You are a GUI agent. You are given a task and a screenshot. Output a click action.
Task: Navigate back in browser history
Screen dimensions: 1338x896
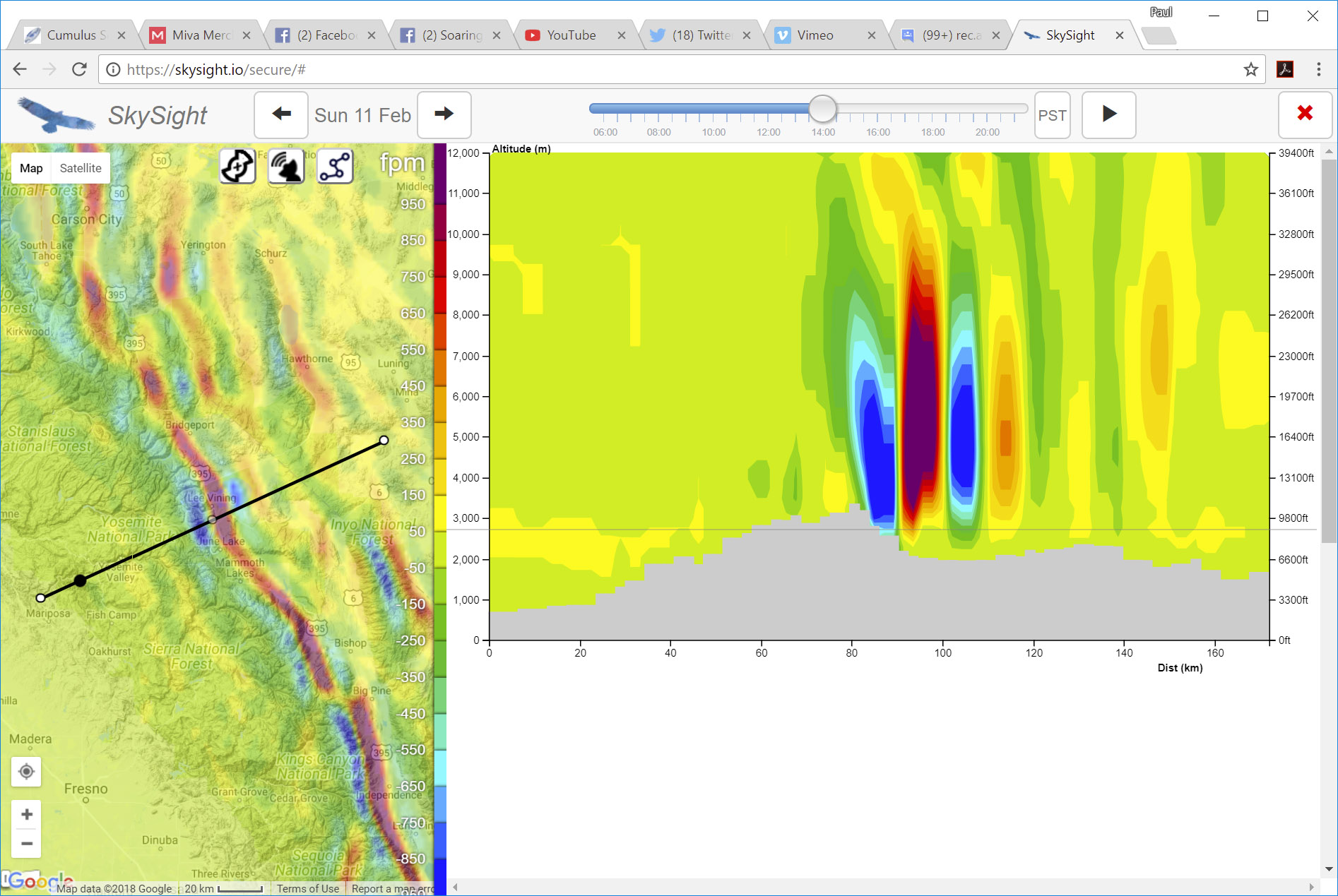click(20, 69)
